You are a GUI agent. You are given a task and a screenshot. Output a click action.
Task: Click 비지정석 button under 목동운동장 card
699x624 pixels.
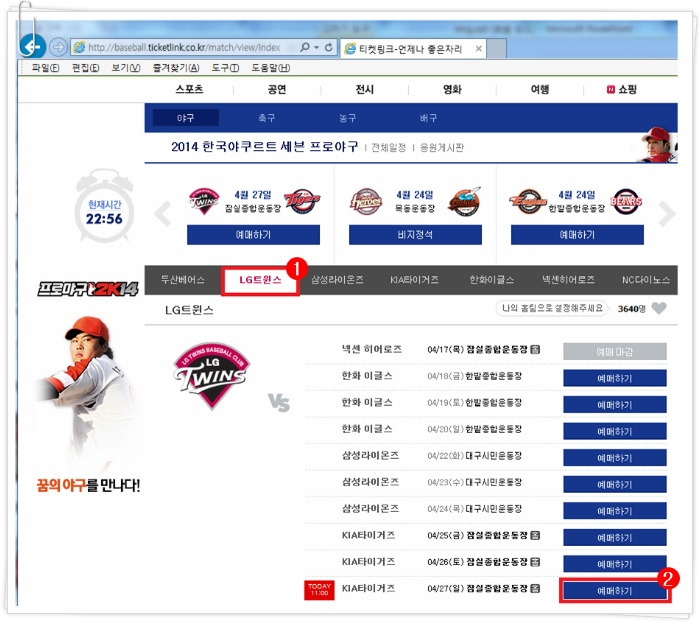click(x=415, y=234)
